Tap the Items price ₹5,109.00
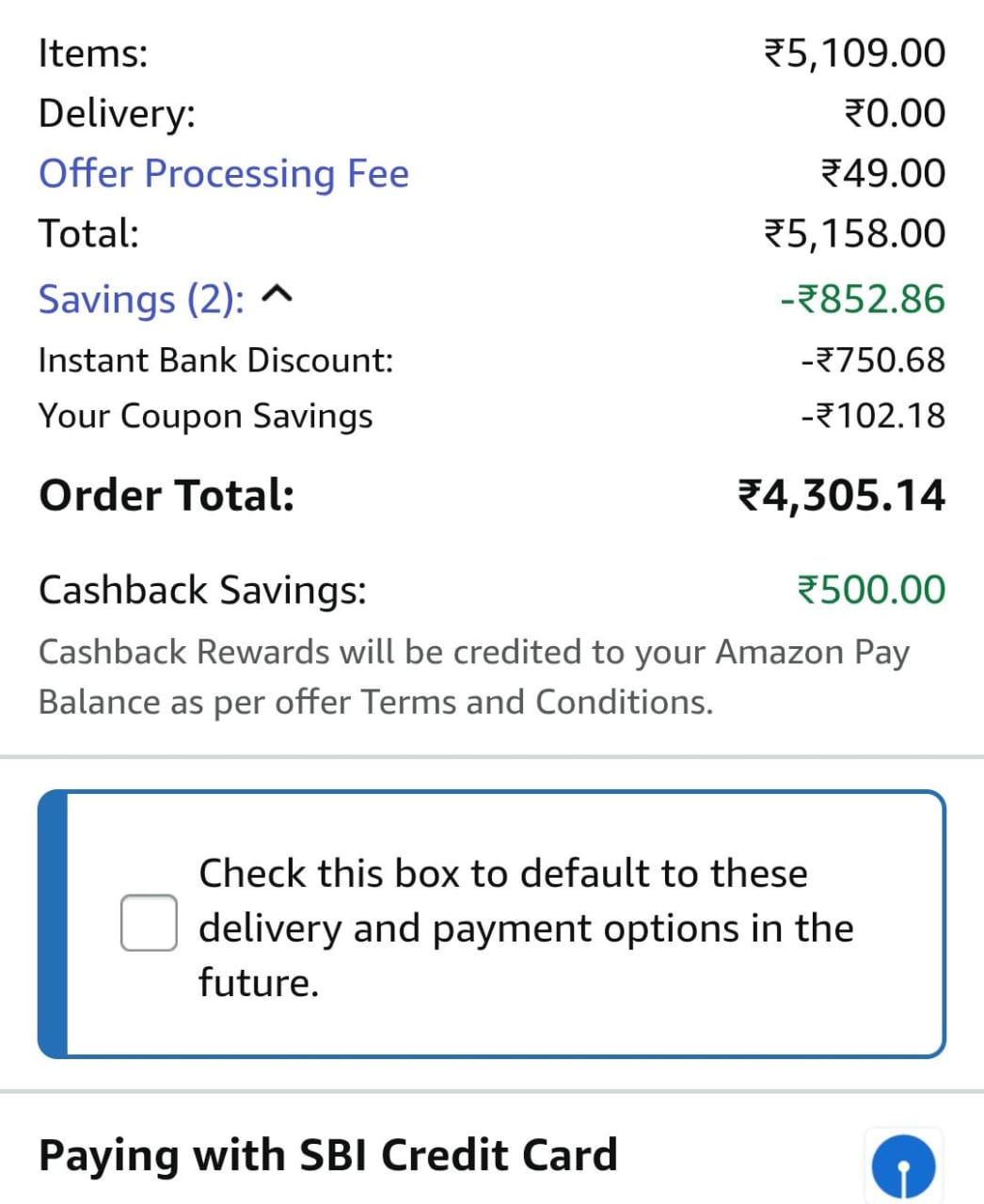The image size is (984, 1204). coord(854,53)
